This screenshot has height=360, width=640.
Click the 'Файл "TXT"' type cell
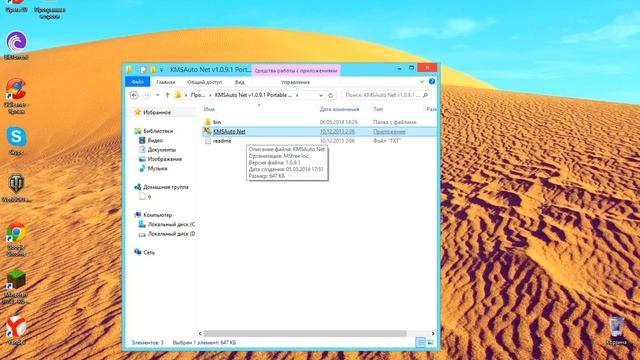coord(387,141)
